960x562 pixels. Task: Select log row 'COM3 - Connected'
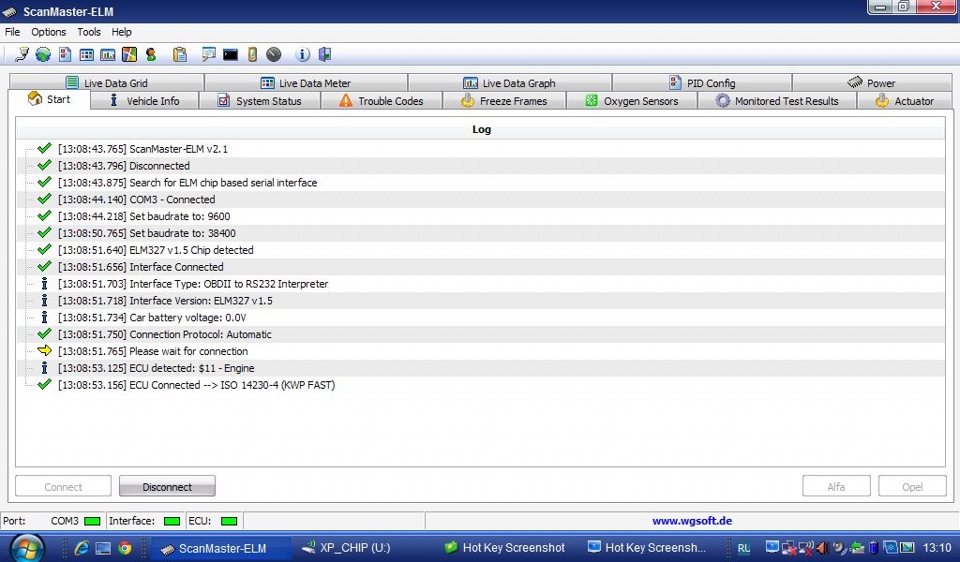click(481, 200)
